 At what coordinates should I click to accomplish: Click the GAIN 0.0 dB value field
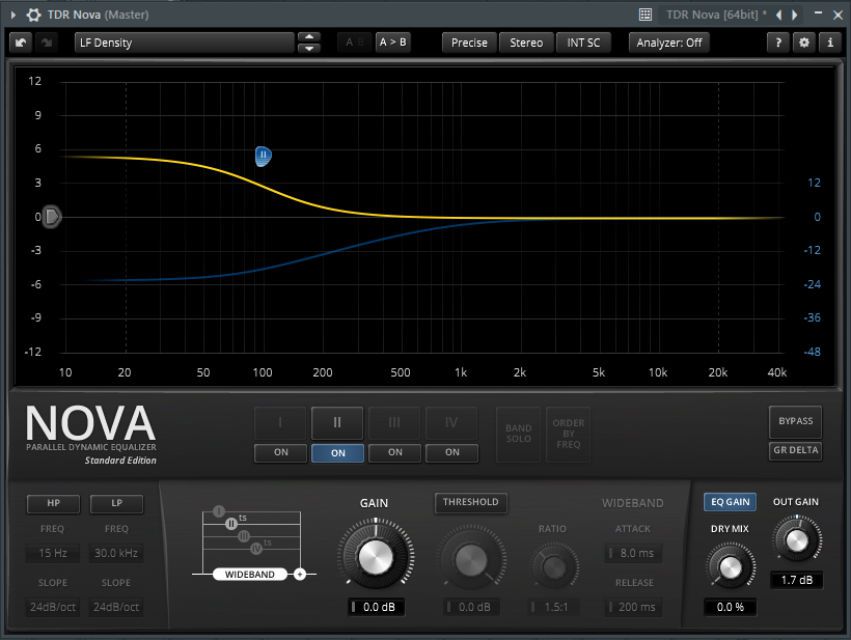pos(376,607)
